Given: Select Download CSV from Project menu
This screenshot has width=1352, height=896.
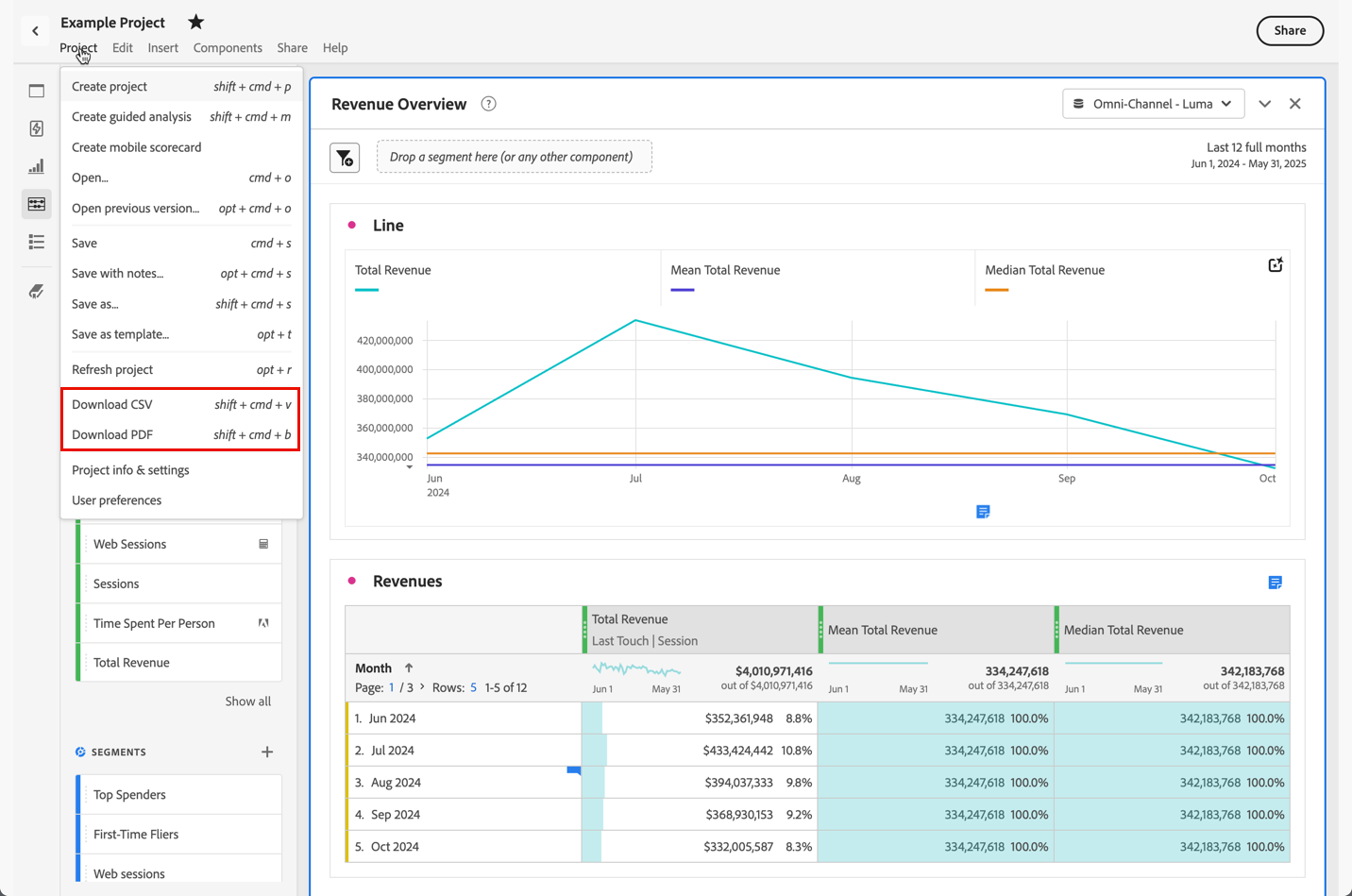Looking at the screenshot, I should click(112, 404).
